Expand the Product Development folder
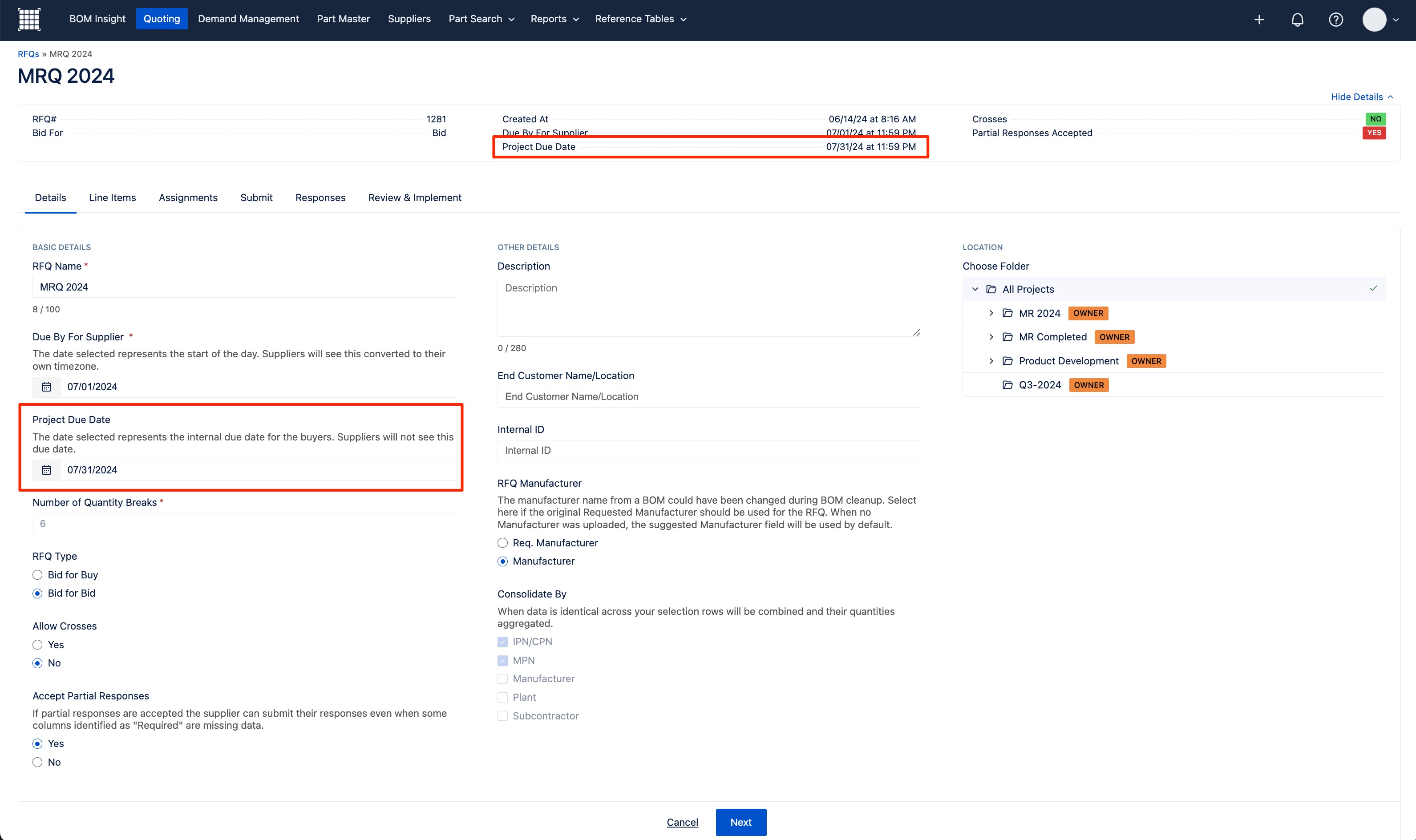 (x=991, y=361)
